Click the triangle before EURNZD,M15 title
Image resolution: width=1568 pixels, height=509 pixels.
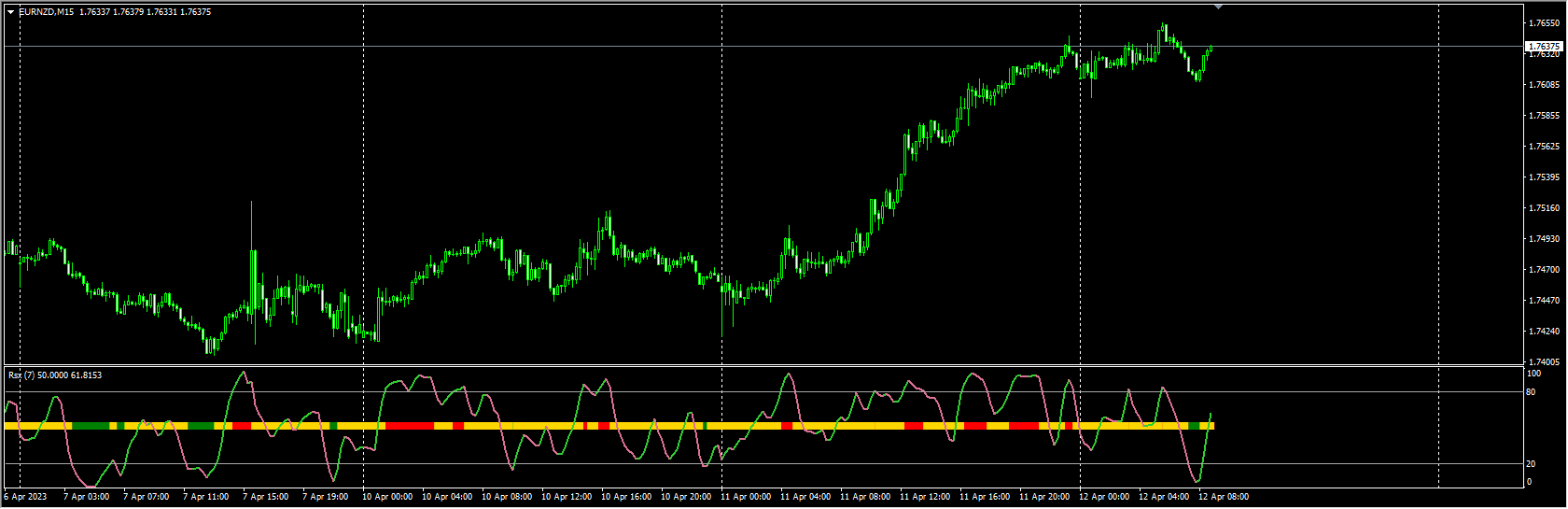point(11,12)
